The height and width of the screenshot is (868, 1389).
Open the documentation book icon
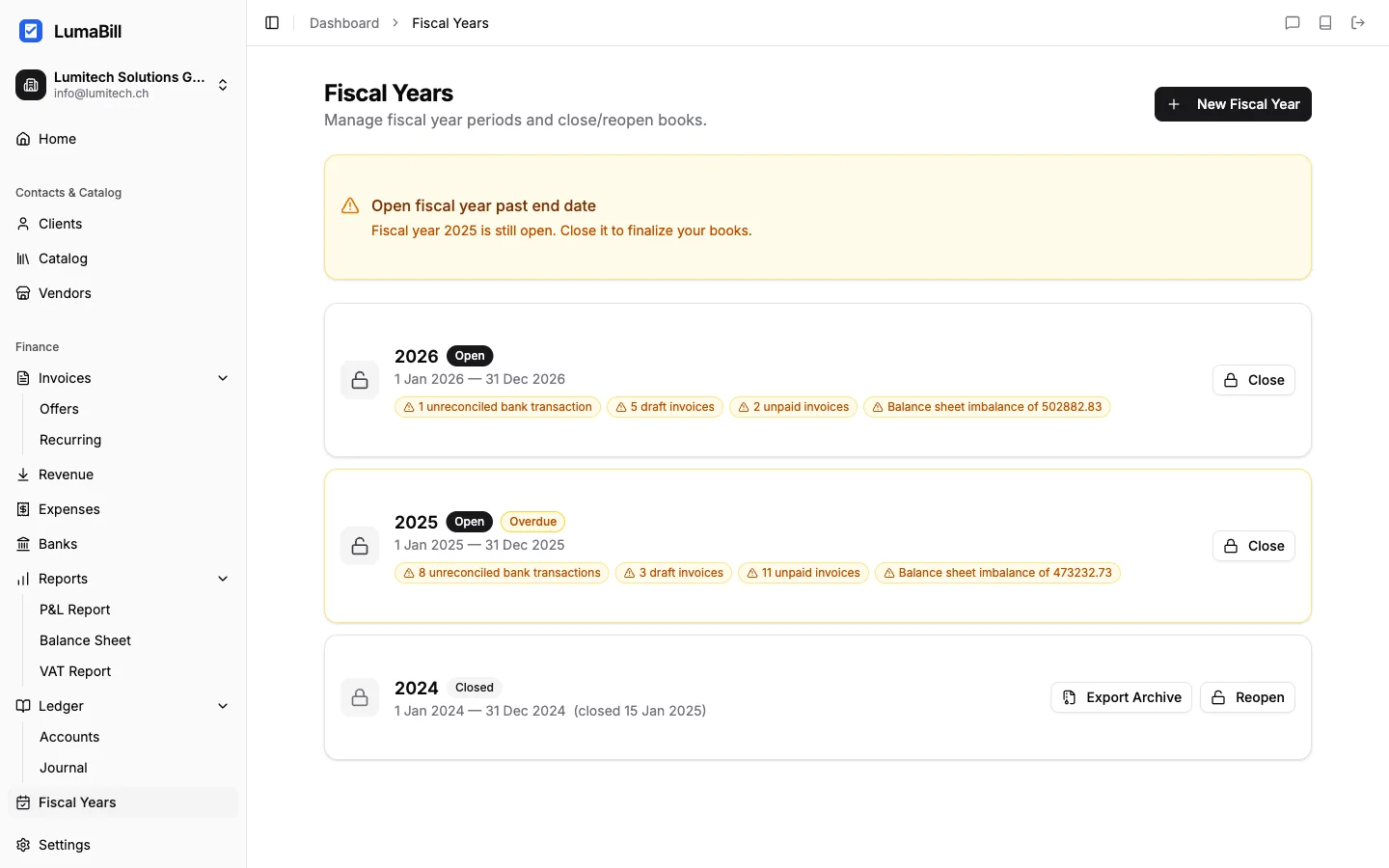click(1325, 23)
